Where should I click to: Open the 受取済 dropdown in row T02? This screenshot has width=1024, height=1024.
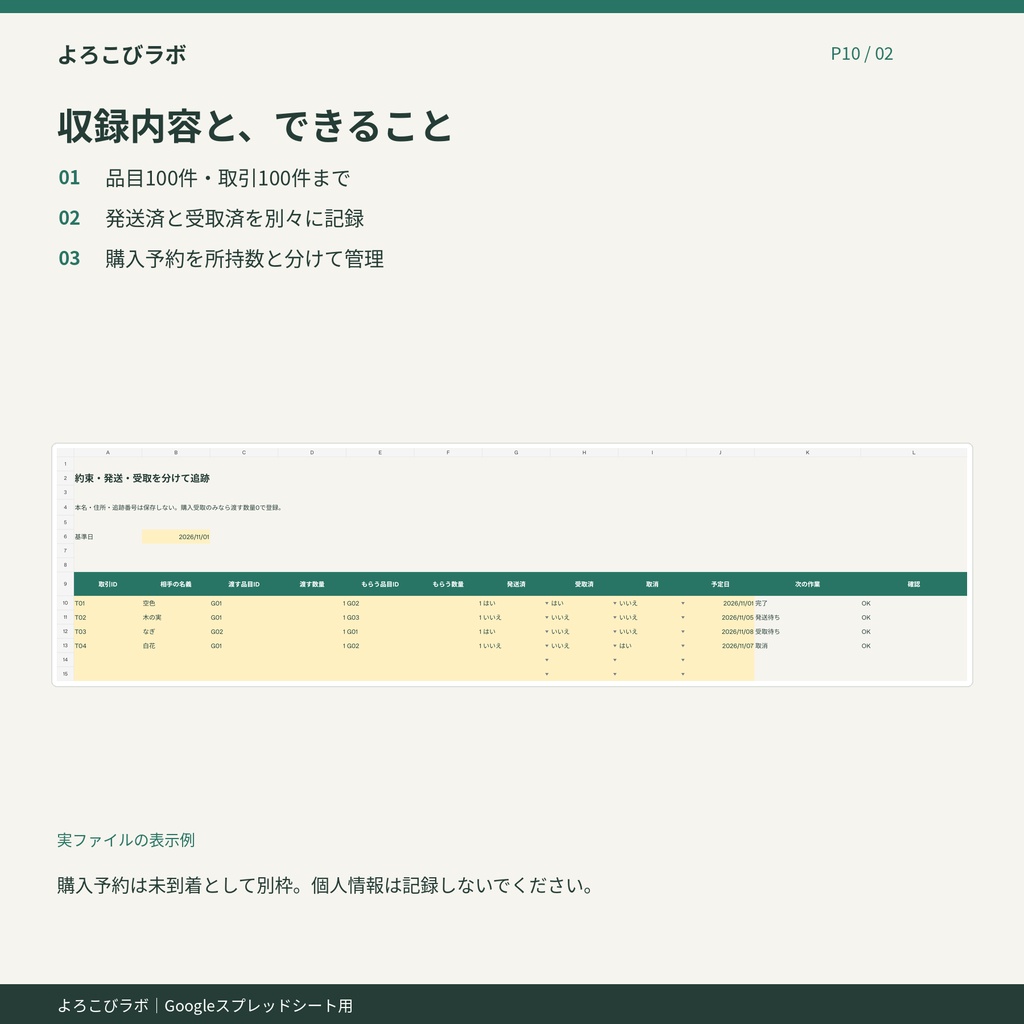[615, 617]
